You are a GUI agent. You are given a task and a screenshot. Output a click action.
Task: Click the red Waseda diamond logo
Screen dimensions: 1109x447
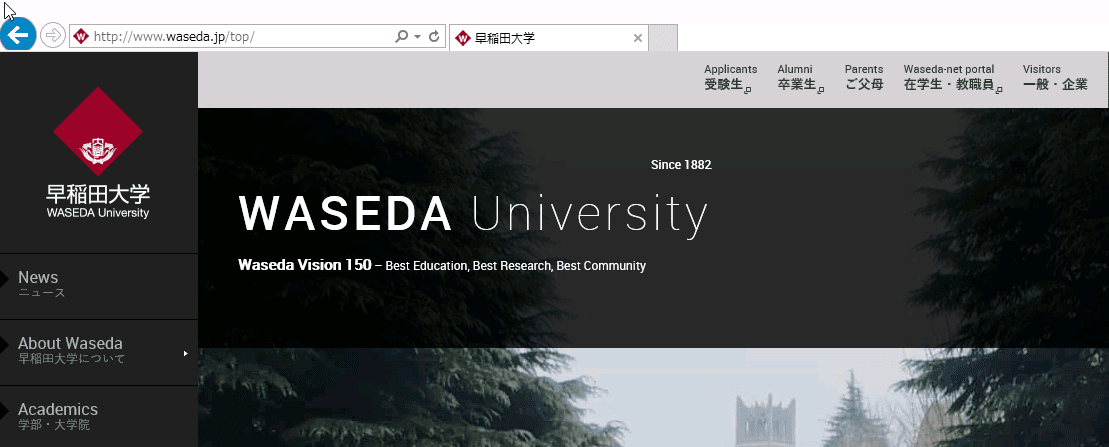[x=98, y=132]
